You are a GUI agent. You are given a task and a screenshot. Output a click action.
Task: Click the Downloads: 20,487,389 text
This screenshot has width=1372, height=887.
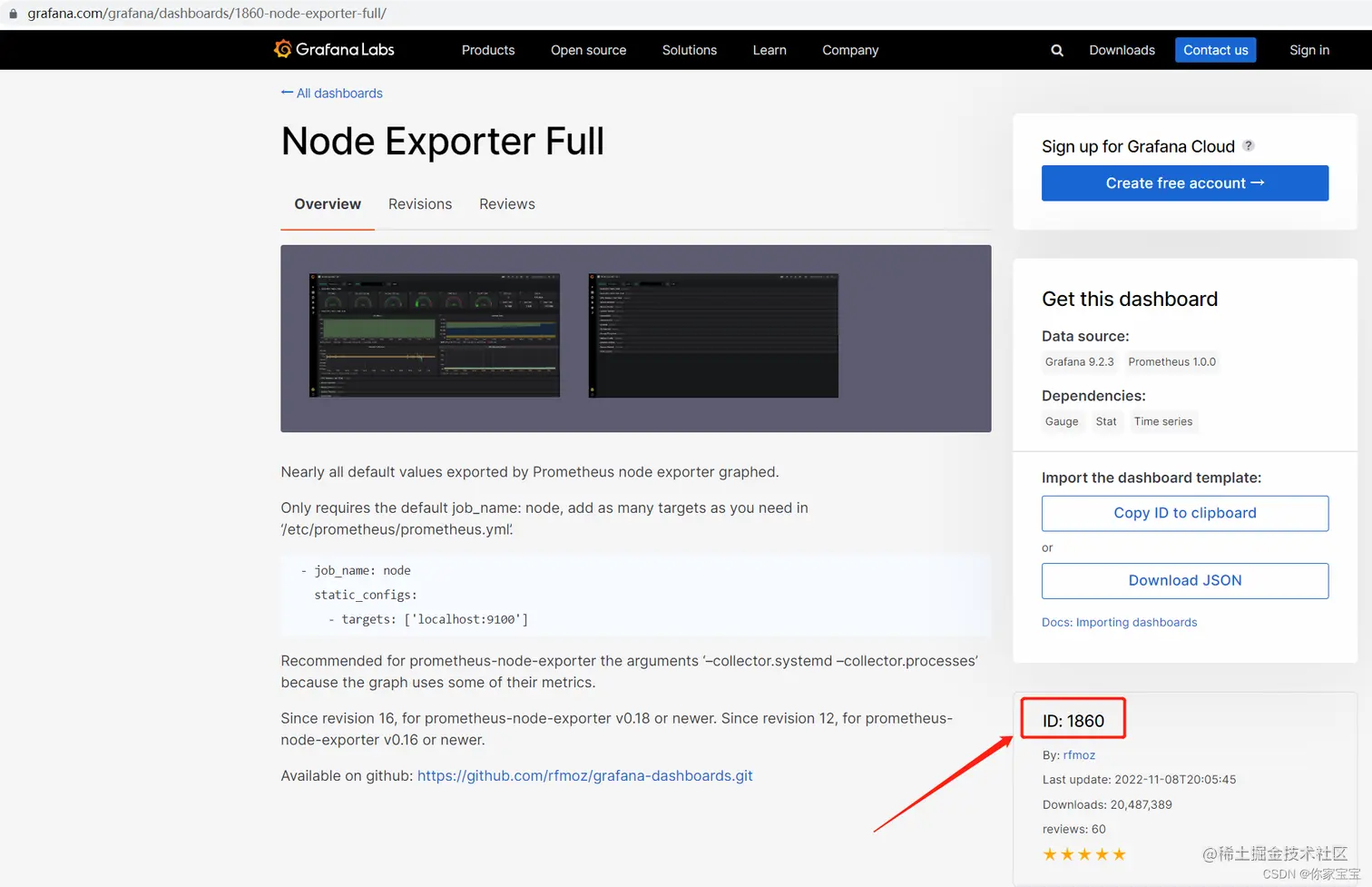[1107, 804]
